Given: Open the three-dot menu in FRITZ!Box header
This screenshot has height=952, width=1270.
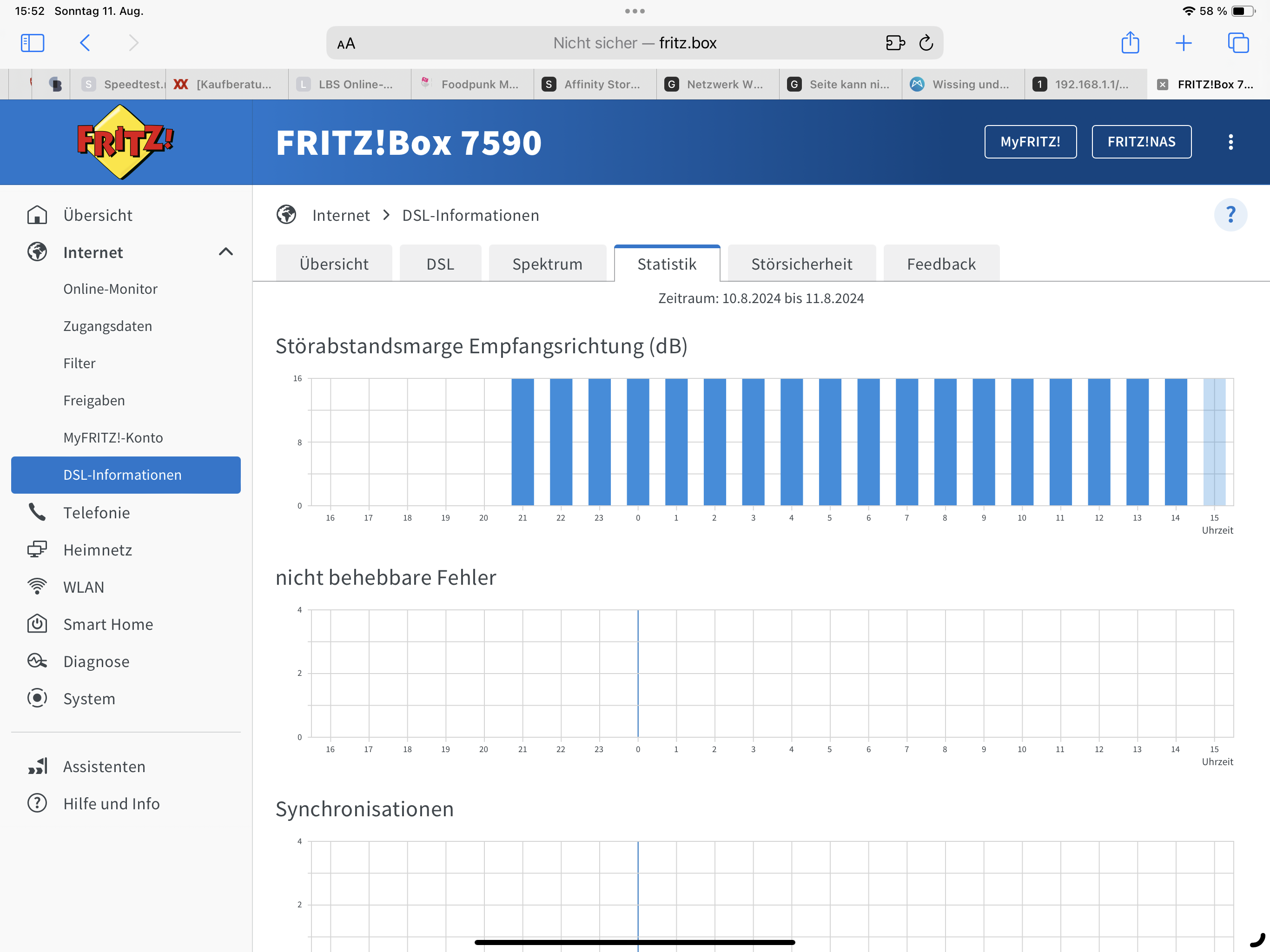Looking at the screenshot, I should coord(1230,142).
